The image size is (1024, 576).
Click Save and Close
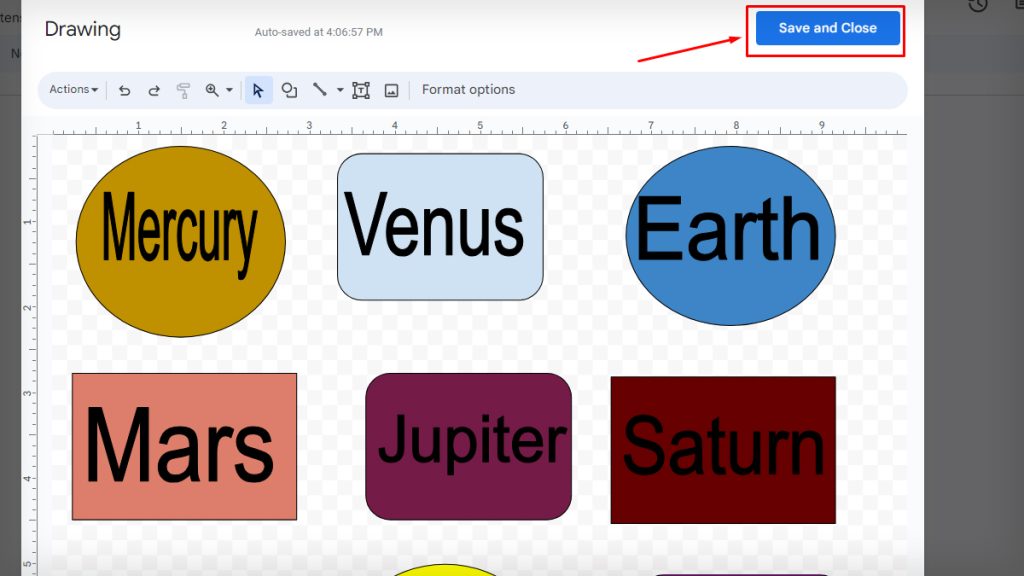coord(827,29)
